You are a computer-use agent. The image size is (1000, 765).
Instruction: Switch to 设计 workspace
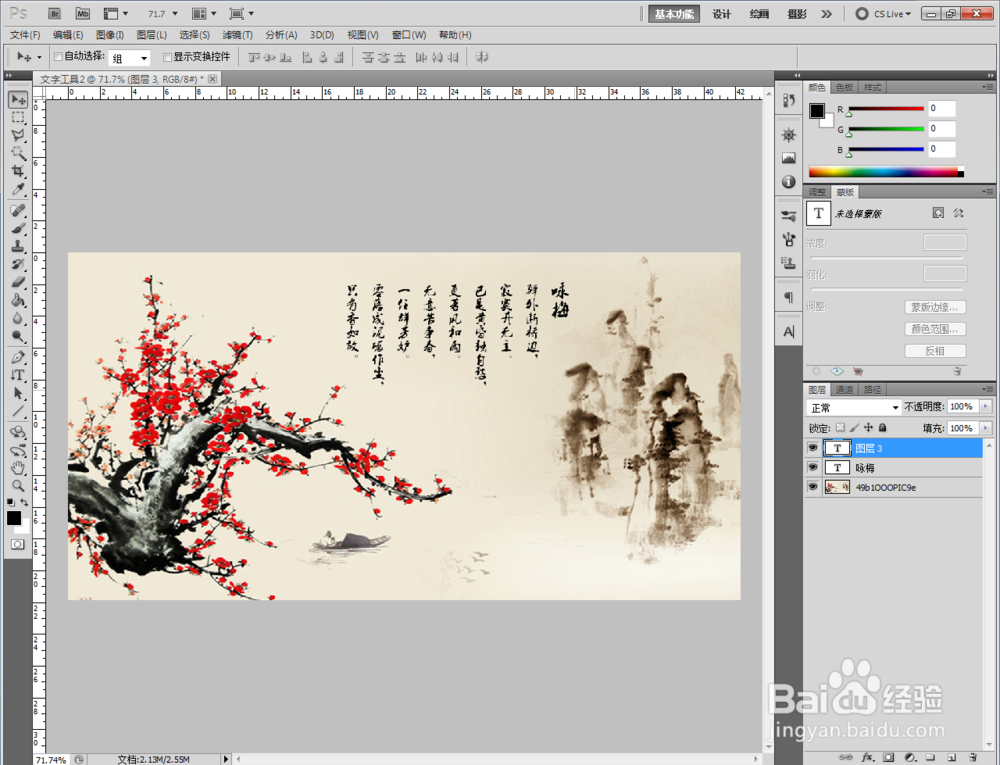tap(721, 14)
